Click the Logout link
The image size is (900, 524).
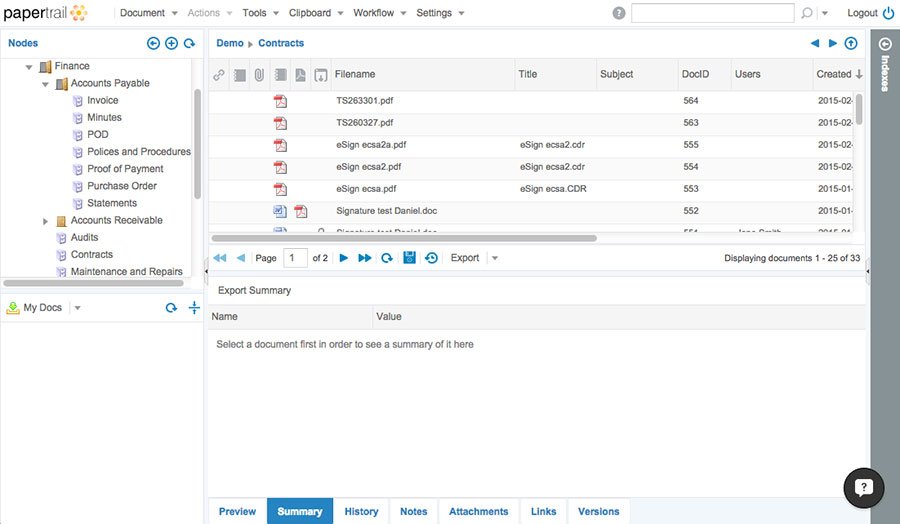(862, 13)
